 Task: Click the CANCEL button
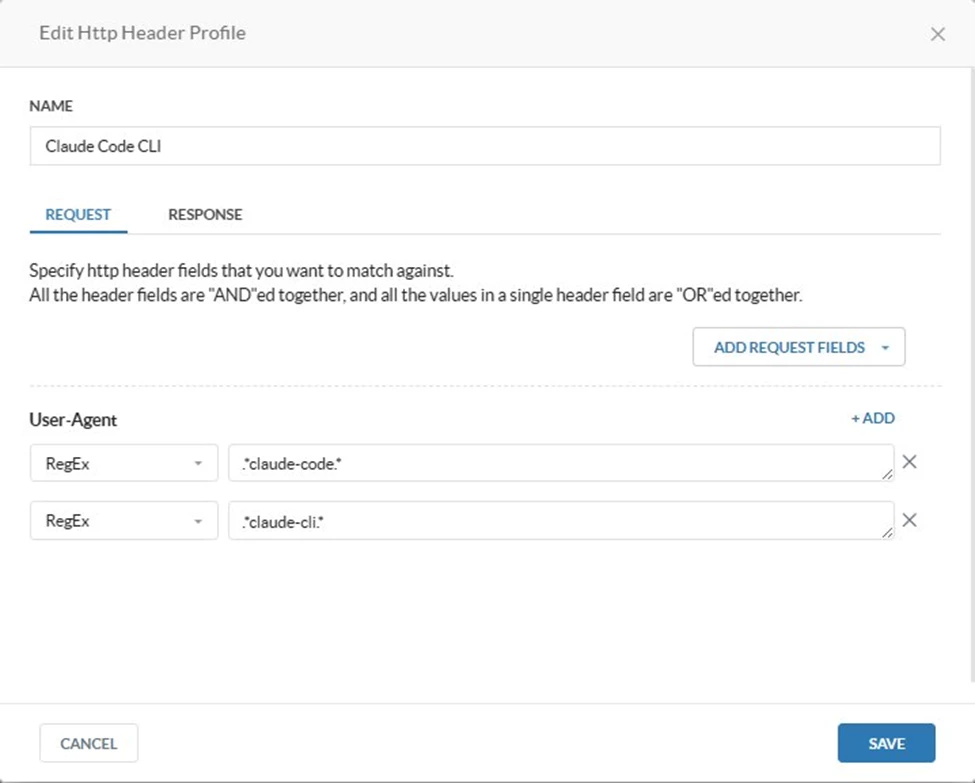(89, 743)
